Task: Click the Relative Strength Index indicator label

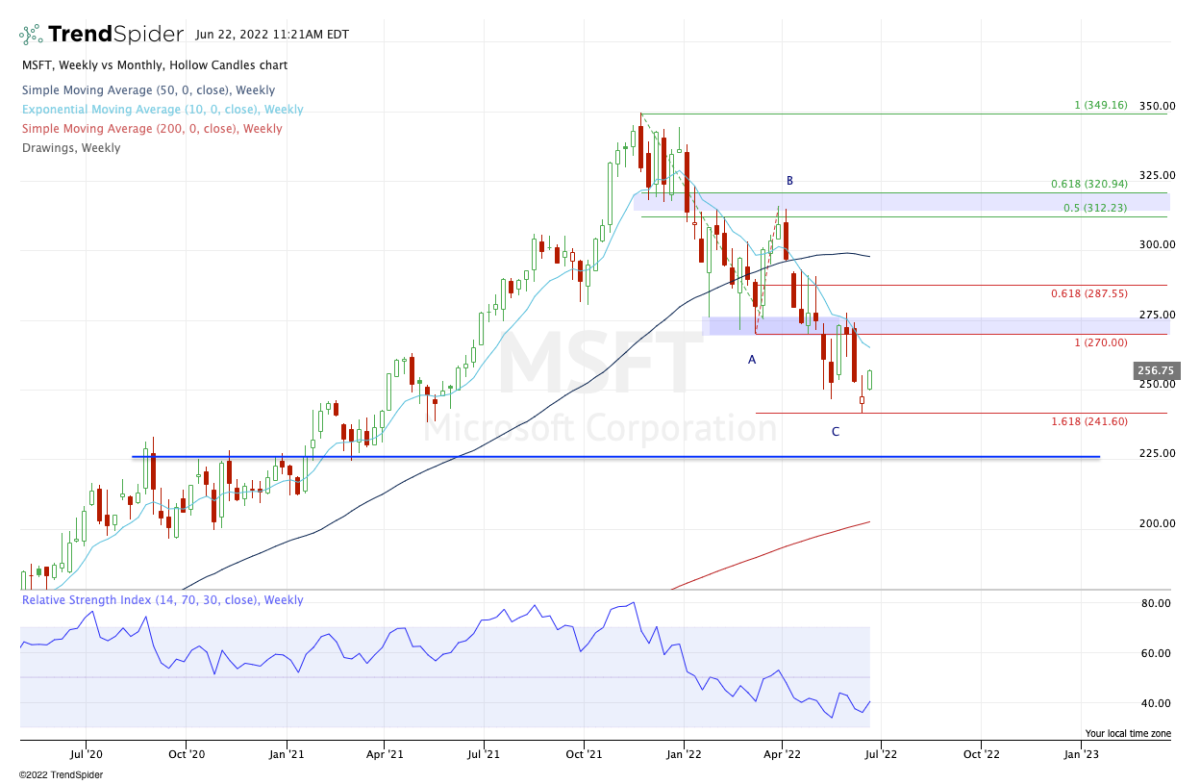Action: click(162, 600)
